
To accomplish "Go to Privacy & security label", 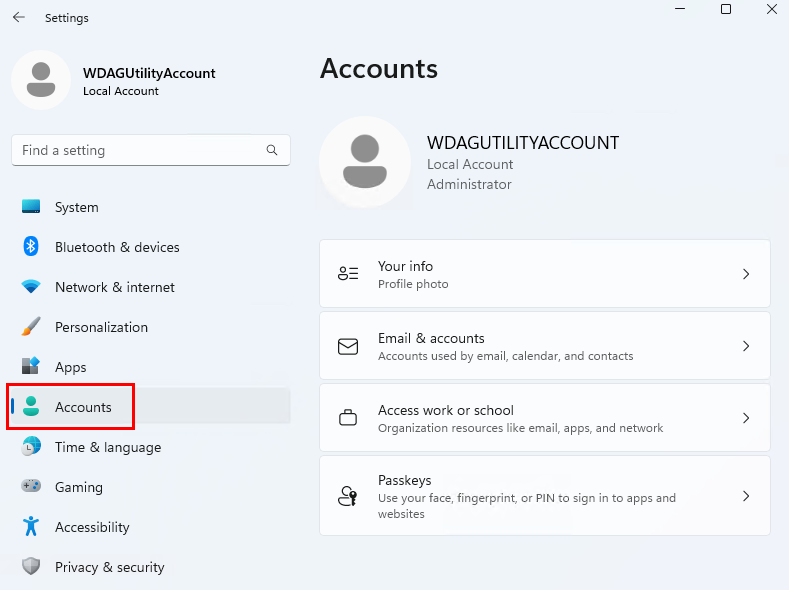I will pos(110,567).
